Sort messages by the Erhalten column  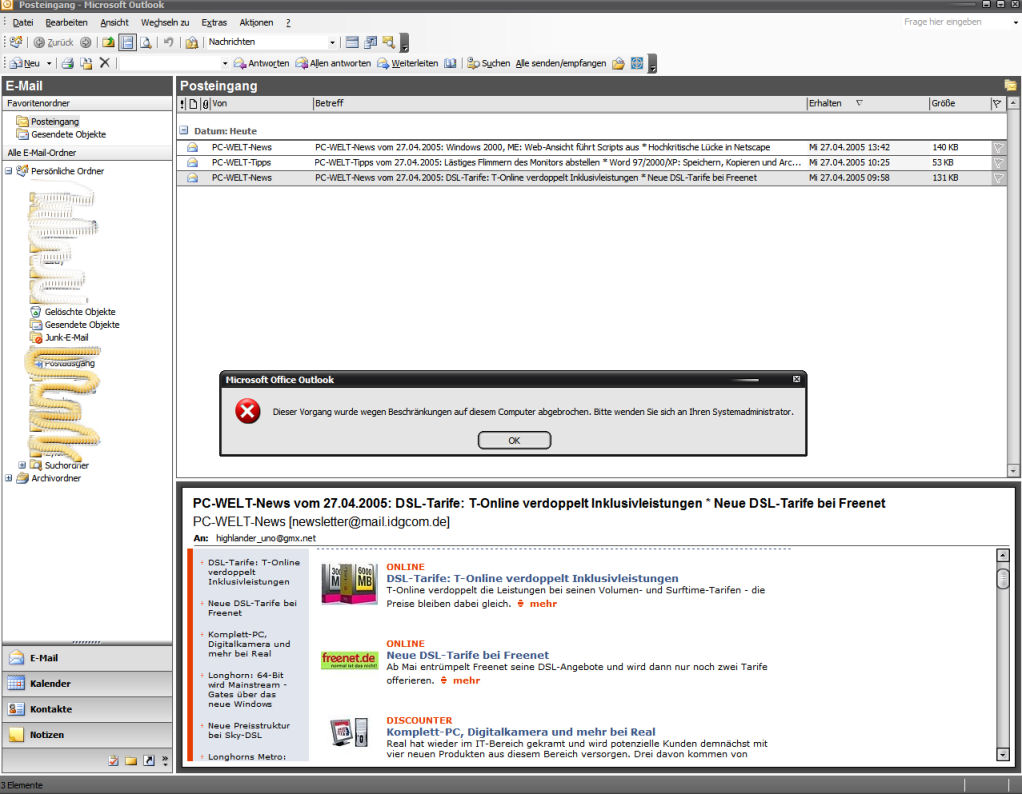tap(868, 103)
